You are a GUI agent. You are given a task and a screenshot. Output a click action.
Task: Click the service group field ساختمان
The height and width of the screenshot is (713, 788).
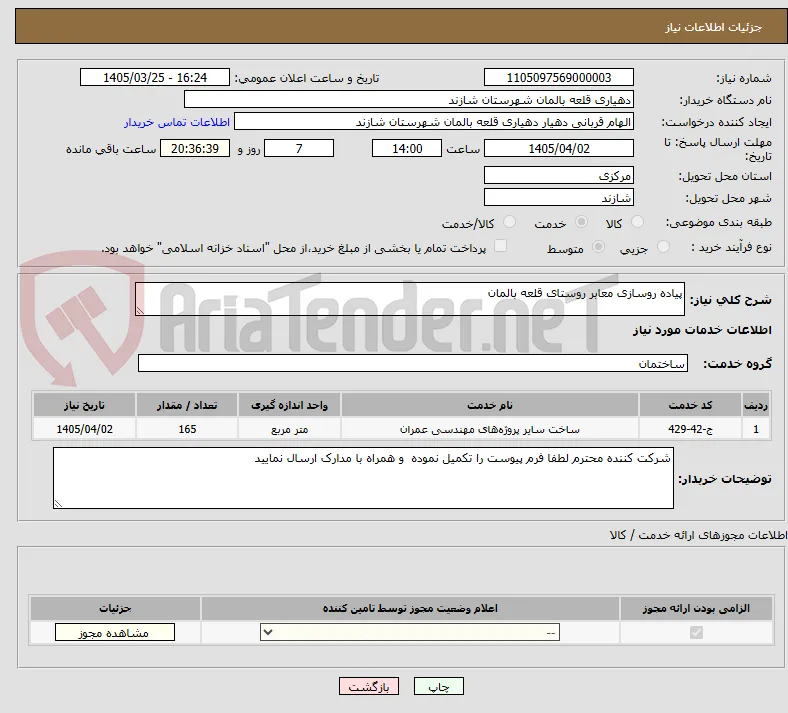[413, 363]
